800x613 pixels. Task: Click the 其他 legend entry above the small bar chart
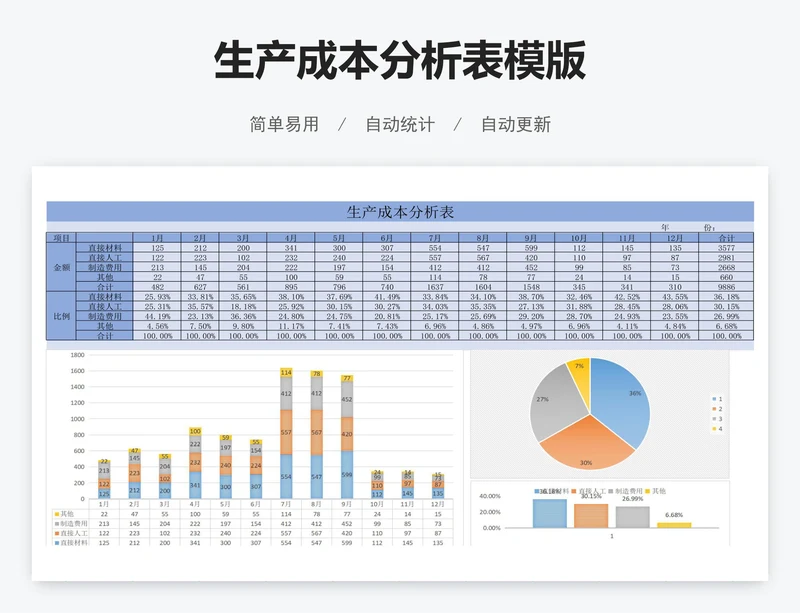pos(656,491)
